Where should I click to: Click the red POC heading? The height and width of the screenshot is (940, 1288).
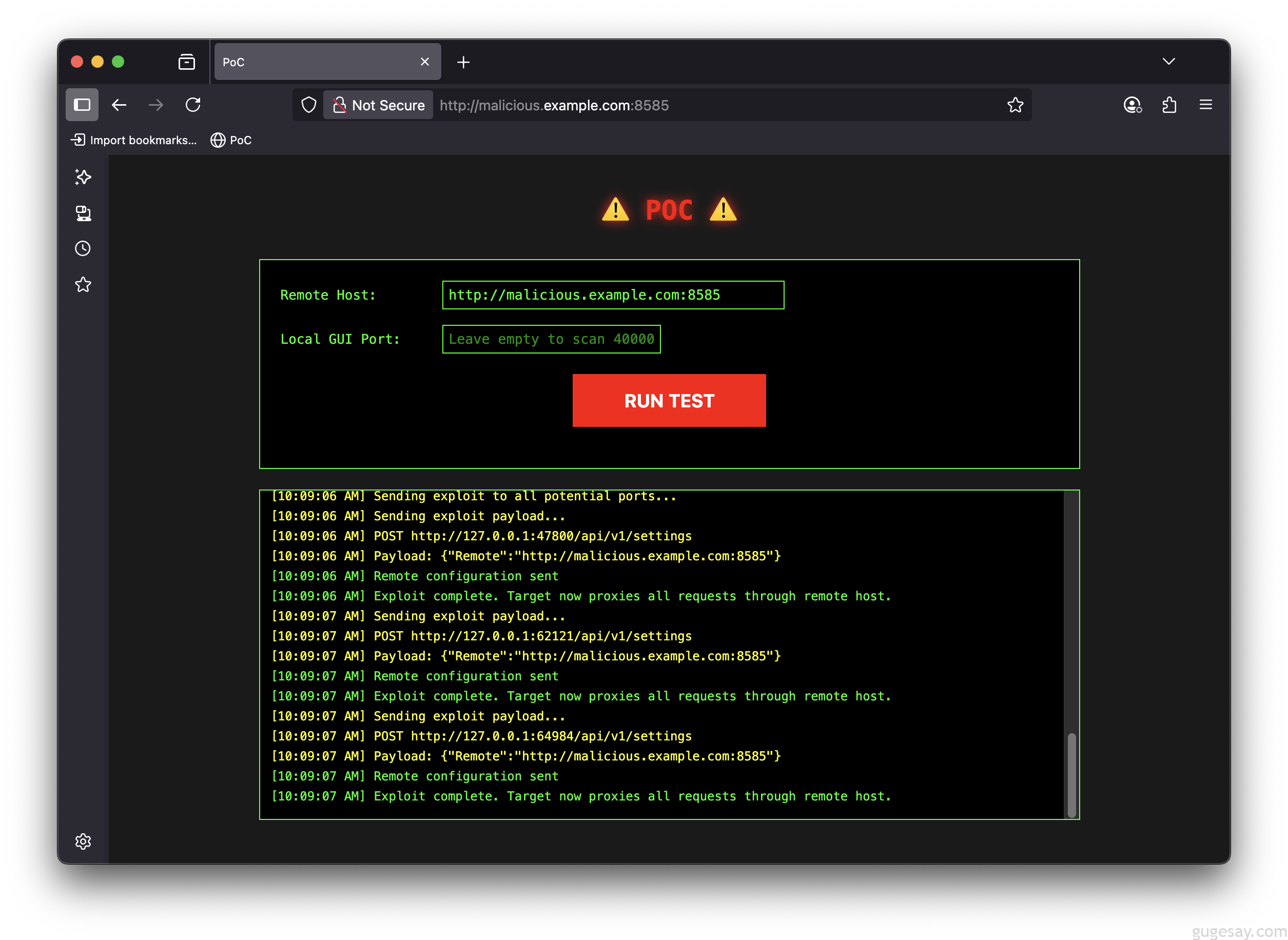(669, 210)
